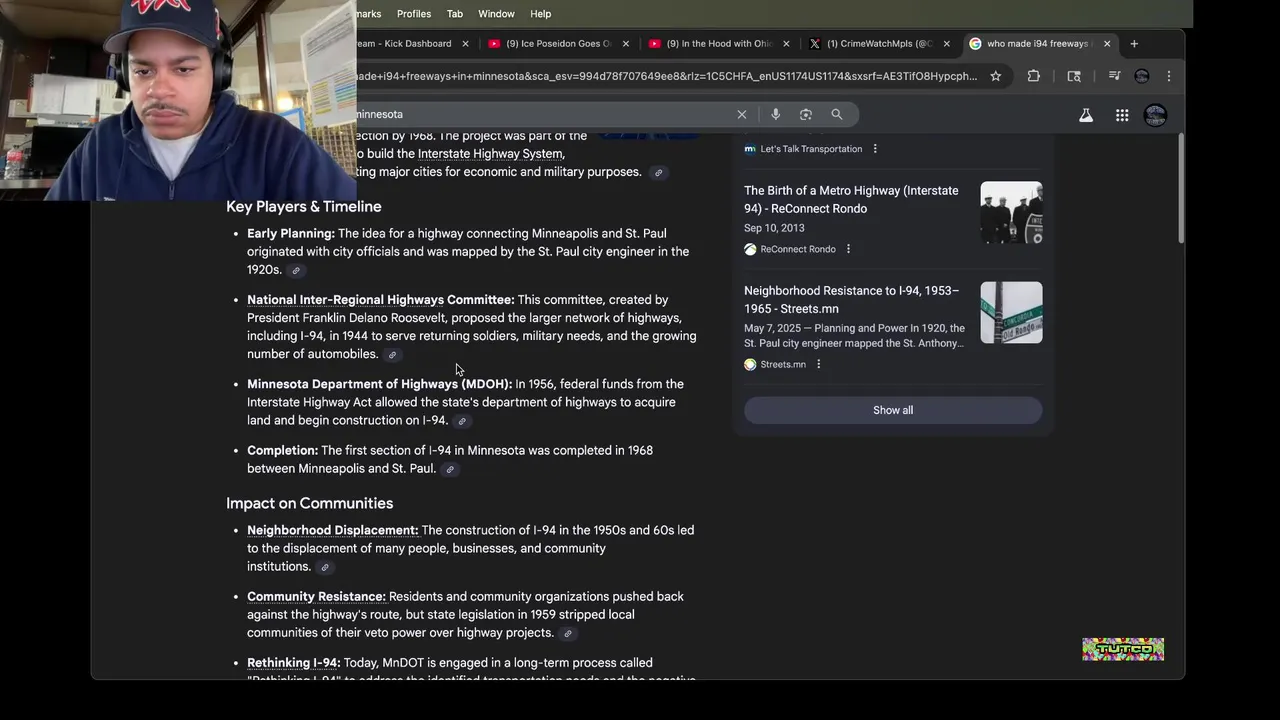
Task: Open Neighborhood Resistance to I-94 Streets.mn result
Action: 851,299
